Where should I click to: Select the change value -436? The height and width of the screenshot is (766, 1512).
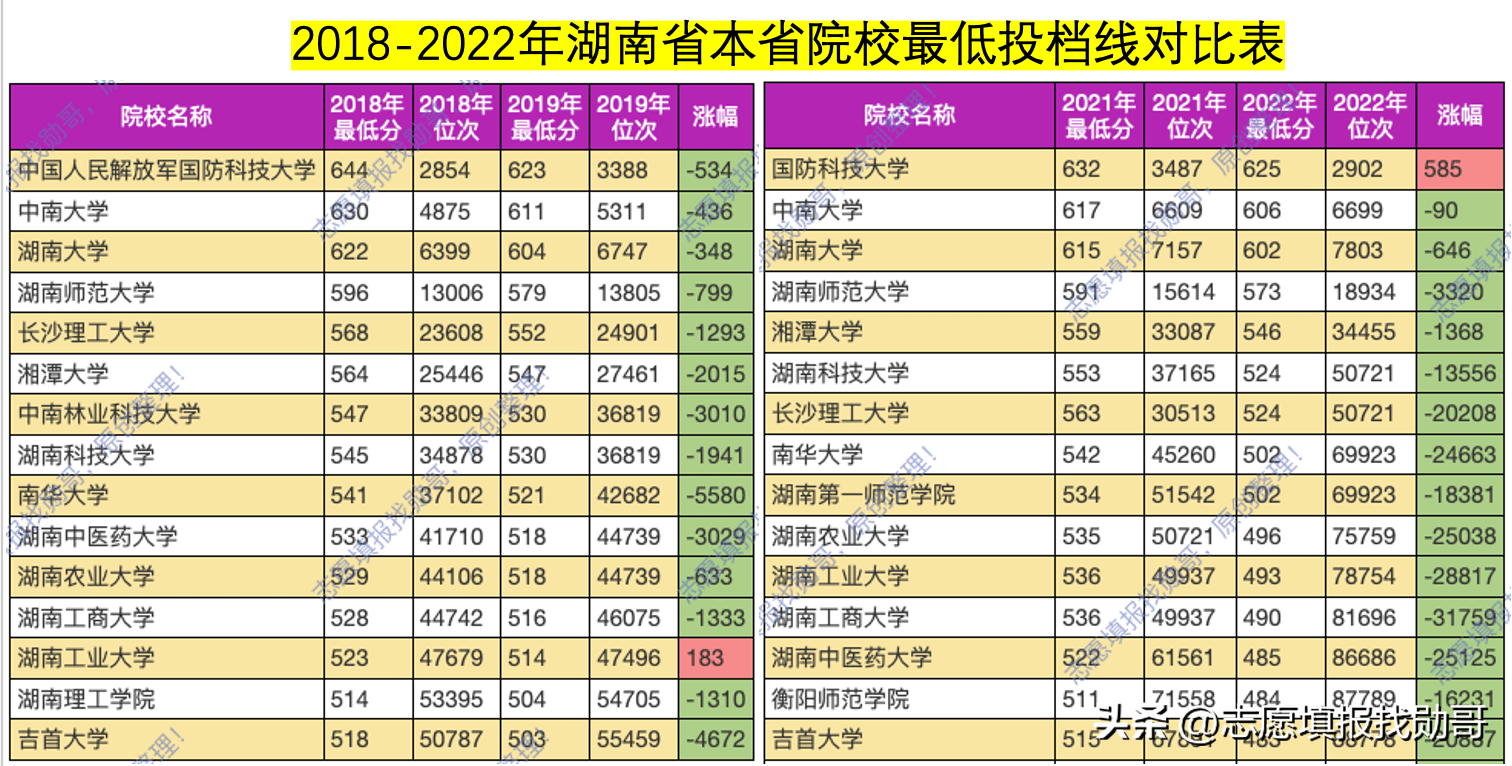coord(710,212)
